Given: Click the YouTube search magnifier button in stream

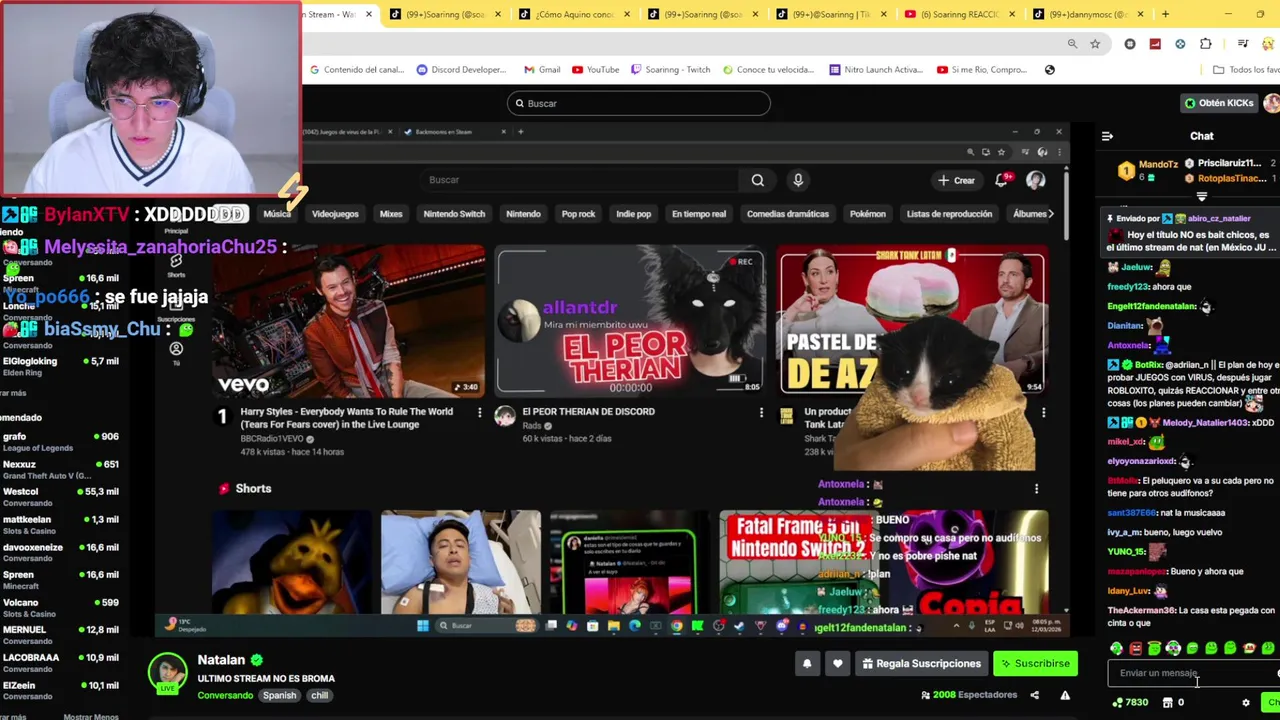Looking at the screenshot, I should (x=758, y=180).
